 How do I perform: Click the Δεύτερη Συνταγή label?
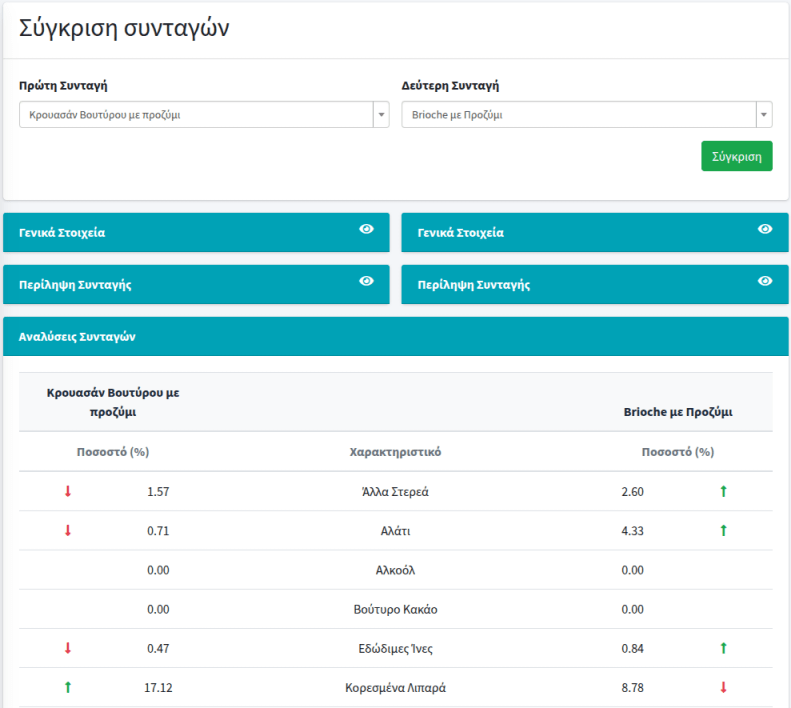[x=450, y=85]
